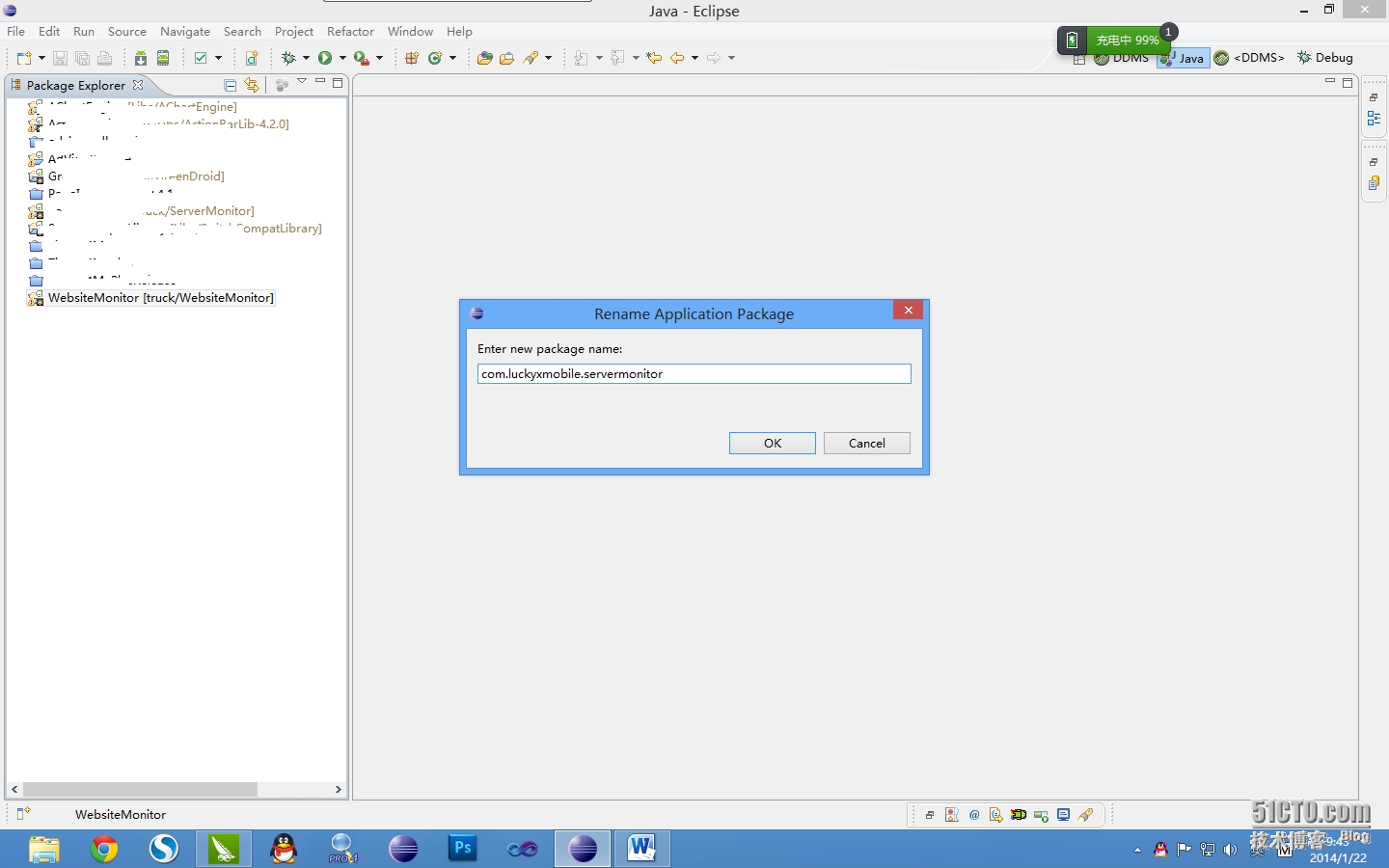Click the Run External Tools icon
Viewport: 1389px width, 868px height.
(362, 58)
